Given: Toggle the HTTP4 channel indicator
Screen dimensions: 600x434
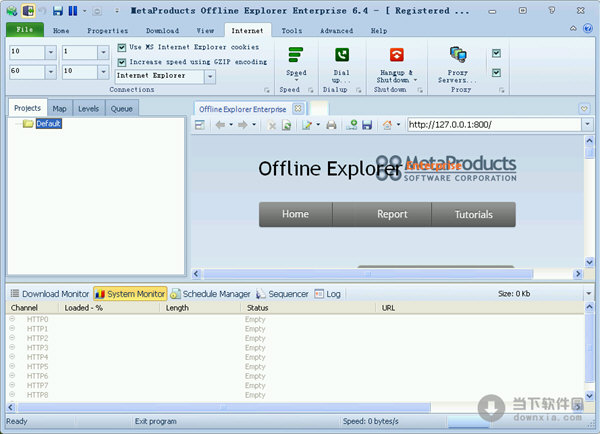Looking at the screenshot, I should [x=12, y=356].
